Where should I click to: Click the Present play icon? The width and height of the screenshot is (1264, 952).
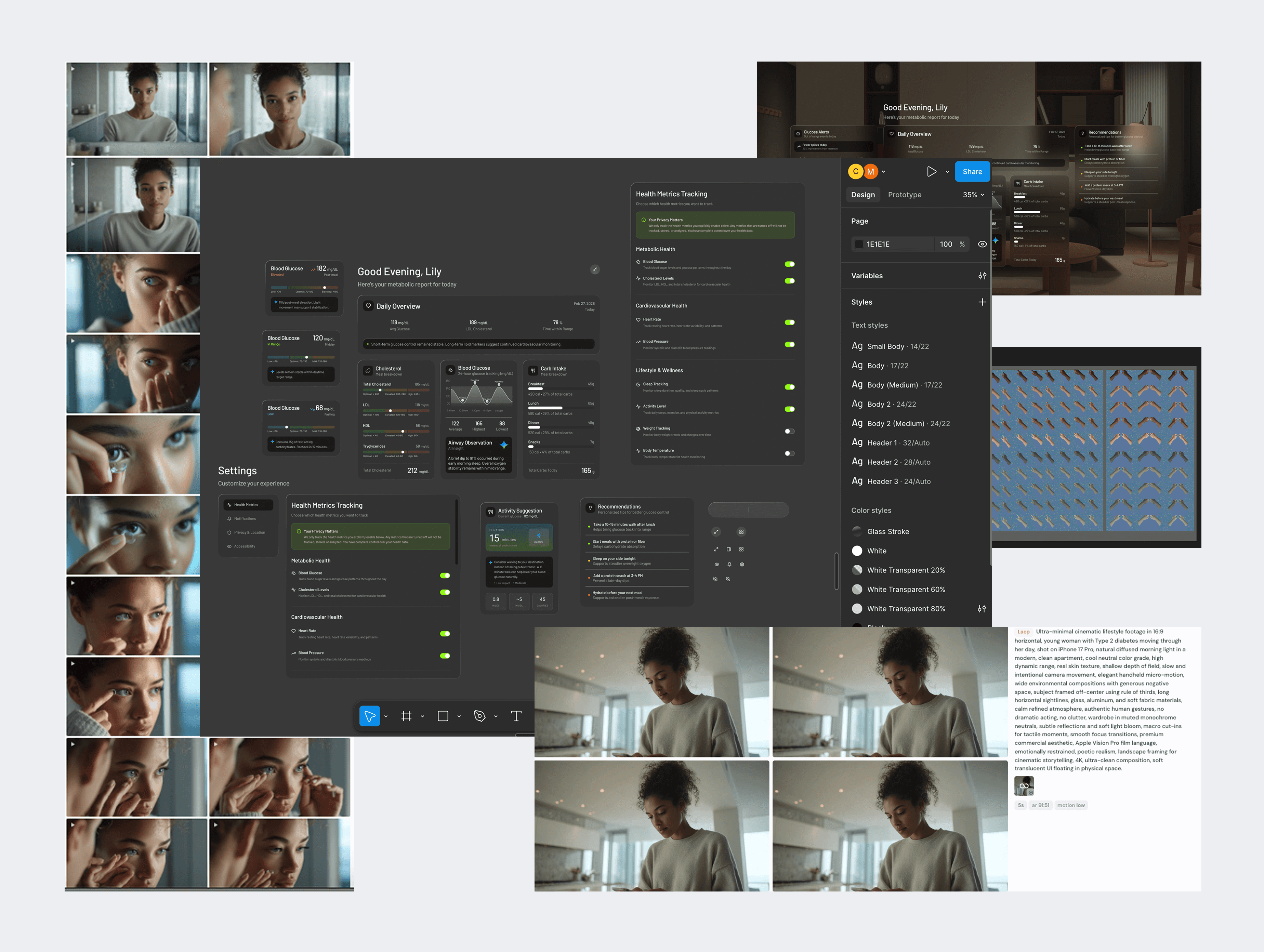click(932, 171)
